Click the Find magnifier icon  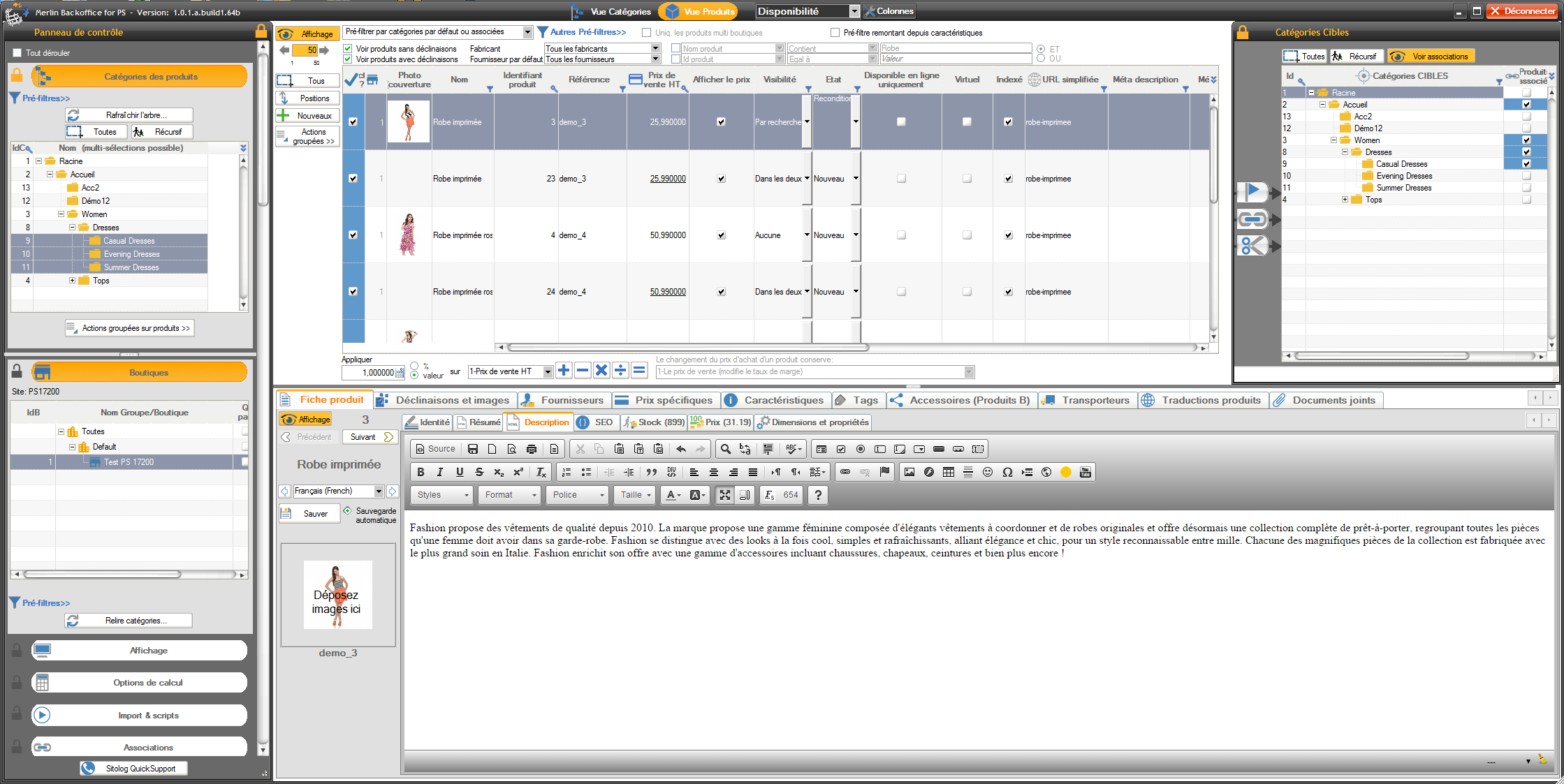pyautogui.click(x=725, y=449)
